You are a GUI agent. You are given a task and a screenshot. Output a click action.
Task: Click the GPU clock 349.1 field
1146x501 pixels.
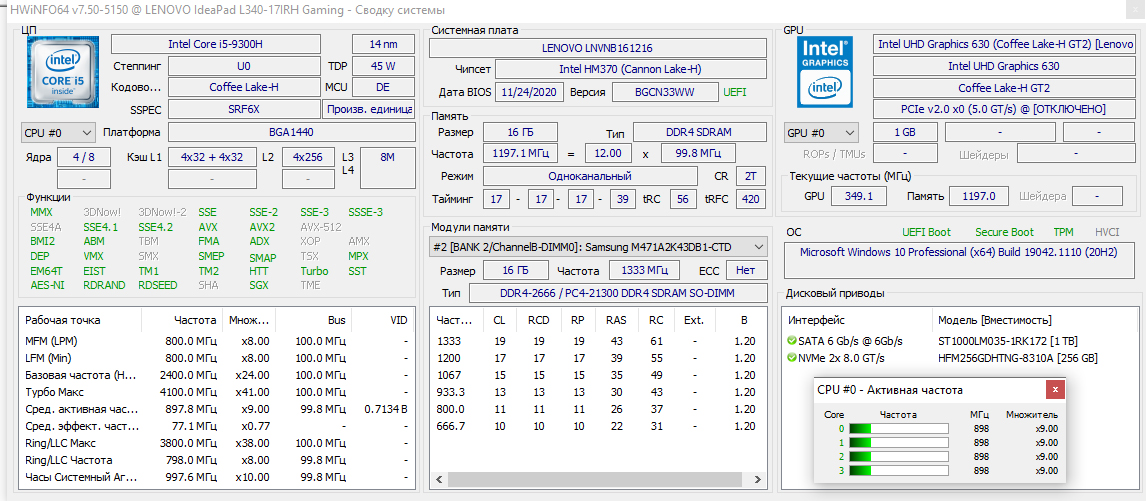point(859,196)
